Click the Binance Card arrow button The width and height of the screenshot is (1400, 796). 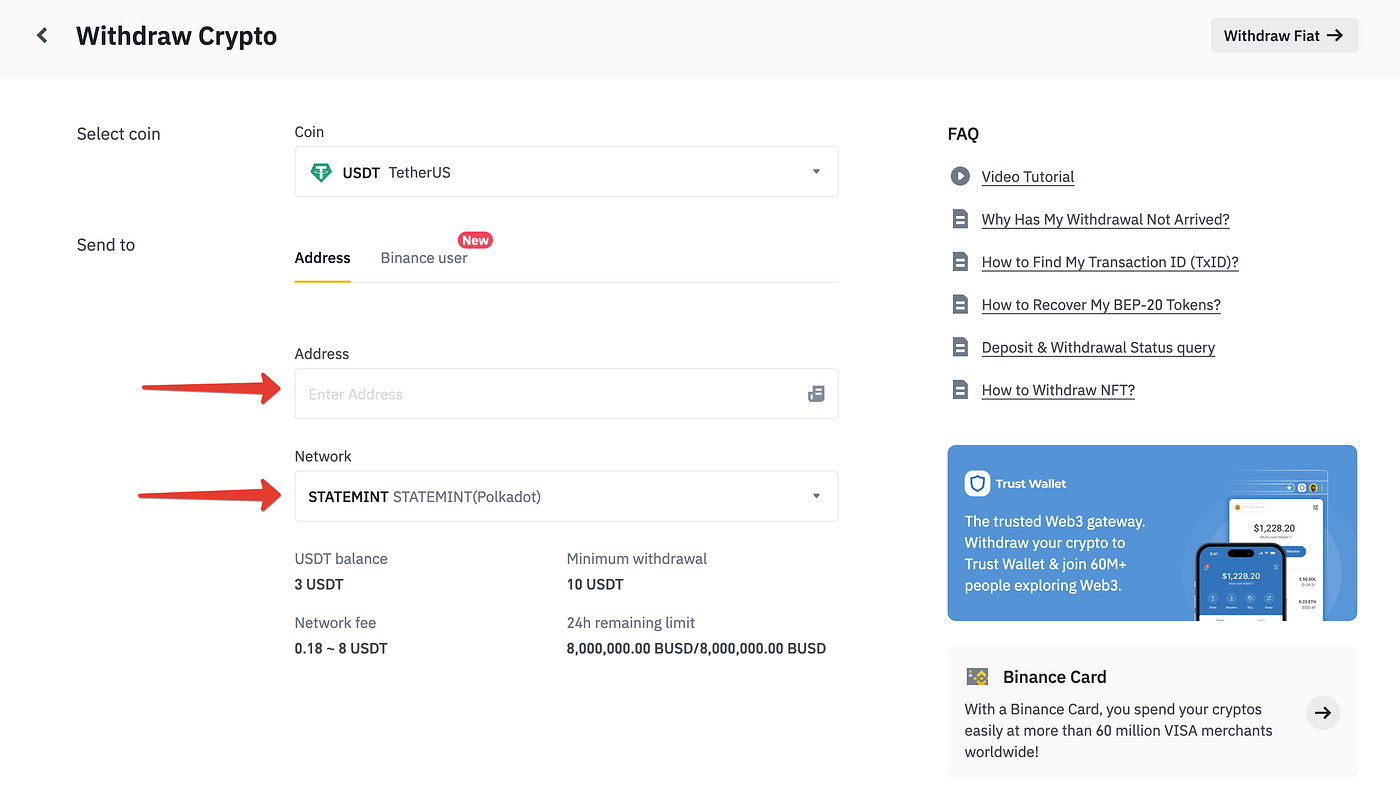pos(1323,712)
